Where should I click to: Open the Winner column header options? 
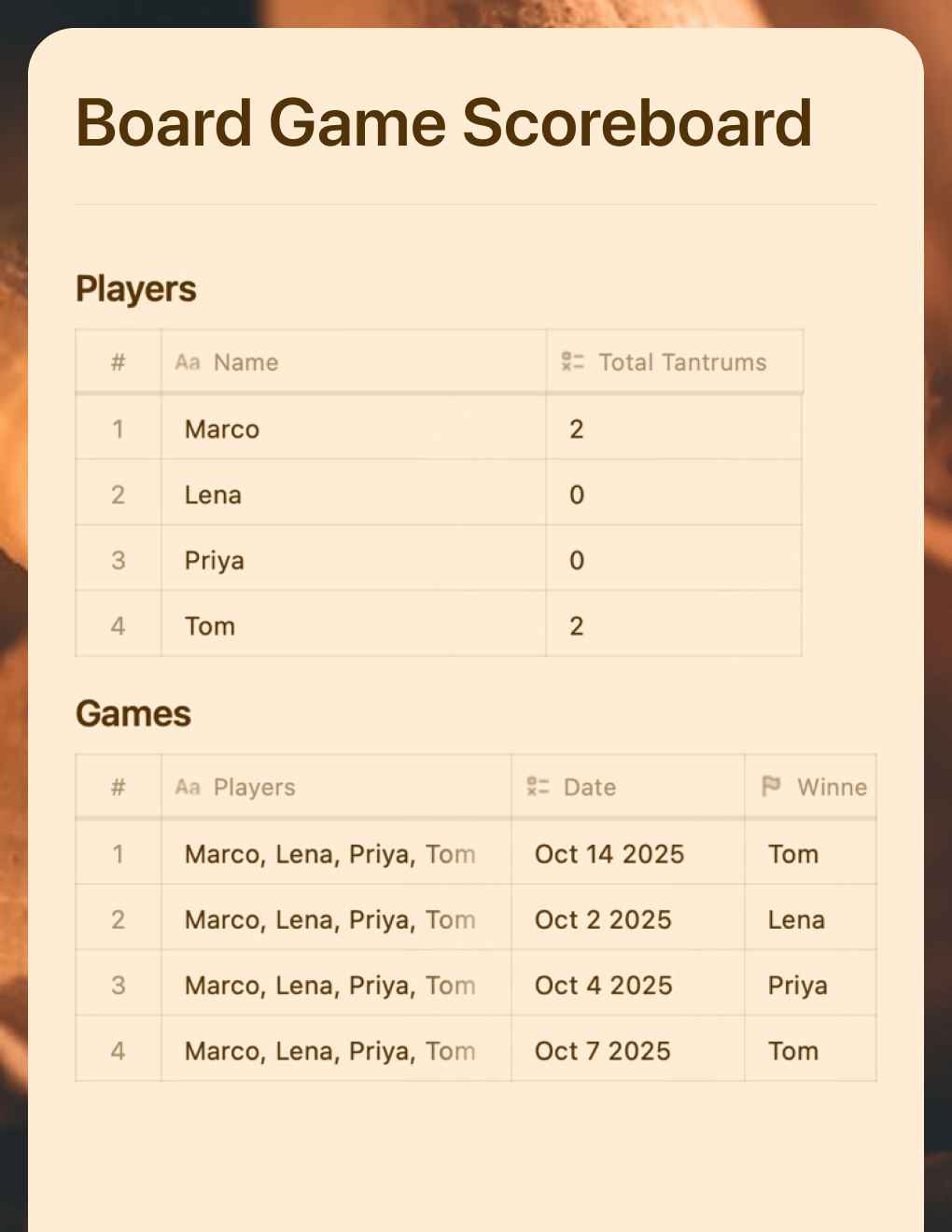point(832,787)
